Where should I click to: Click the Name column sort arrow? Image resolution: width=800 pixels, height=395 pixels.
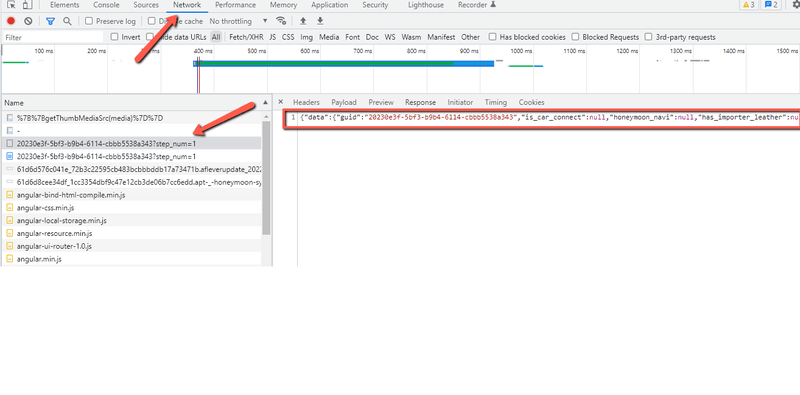pyautogui.click(x=265, y=103)
